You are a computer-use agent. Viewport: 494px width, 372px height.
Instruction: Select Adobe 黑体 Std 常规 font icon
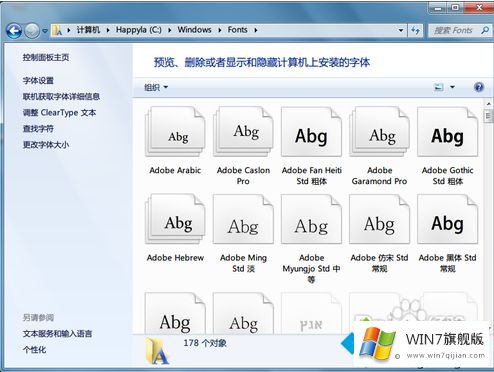[447, 219]
